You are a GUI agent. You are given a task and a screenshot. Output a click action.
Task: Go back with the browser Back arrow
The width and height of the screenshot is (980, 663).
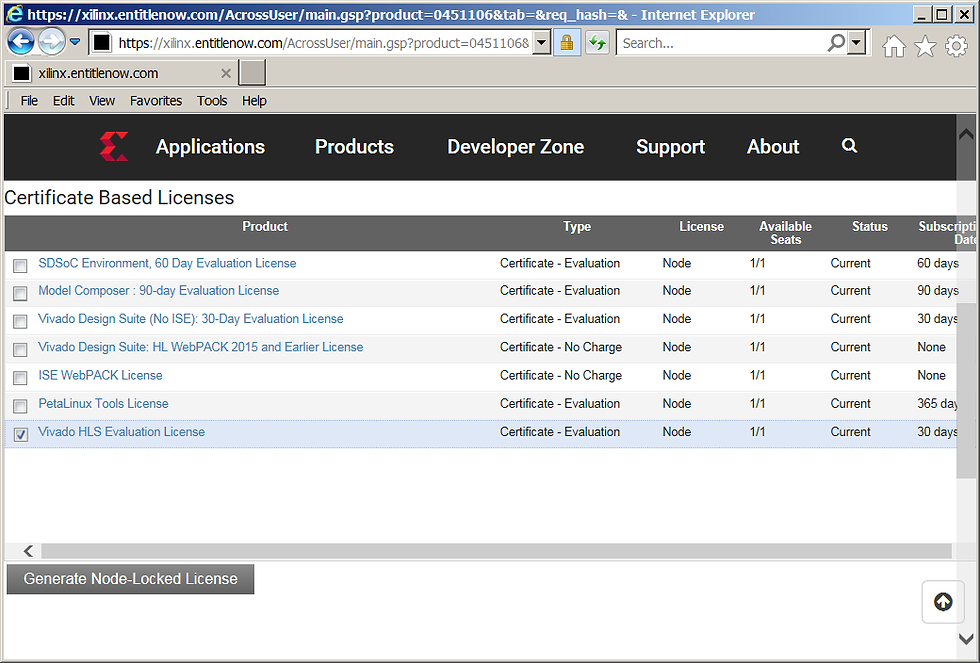pyautogui.click(x=21, y=42)
